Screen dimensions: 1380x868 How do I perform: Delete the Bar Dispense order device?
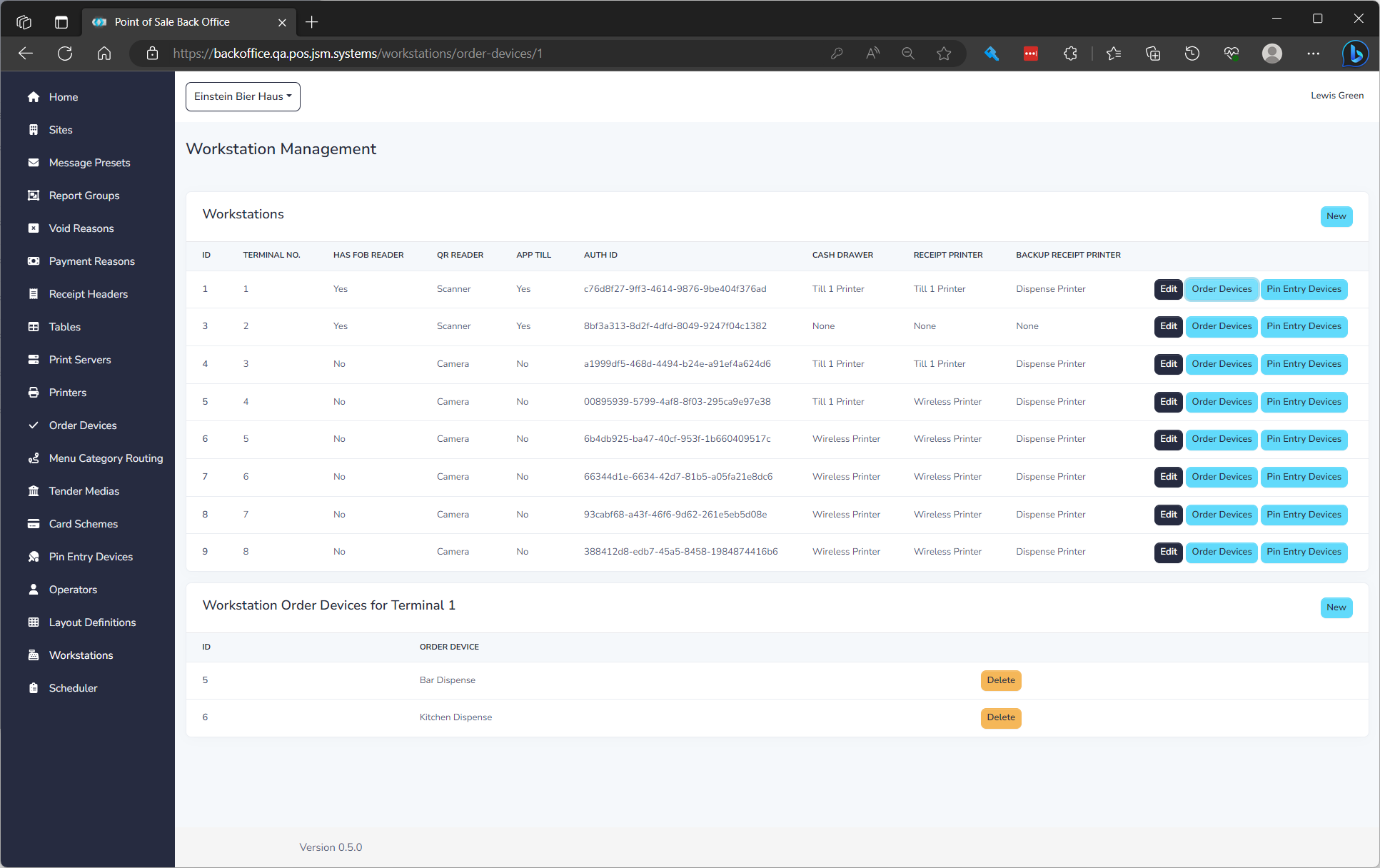pyautogui.click(x=1000, y=680)
